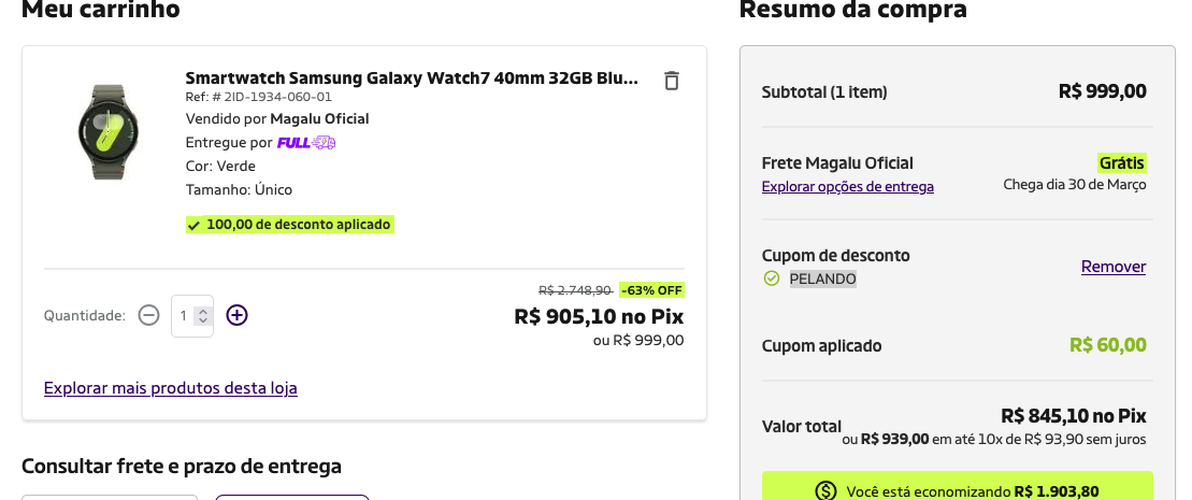Click the PELANDO coupon code text
Image resolution: width=1192 pixels, height=500 pixels.
[823, 279]
